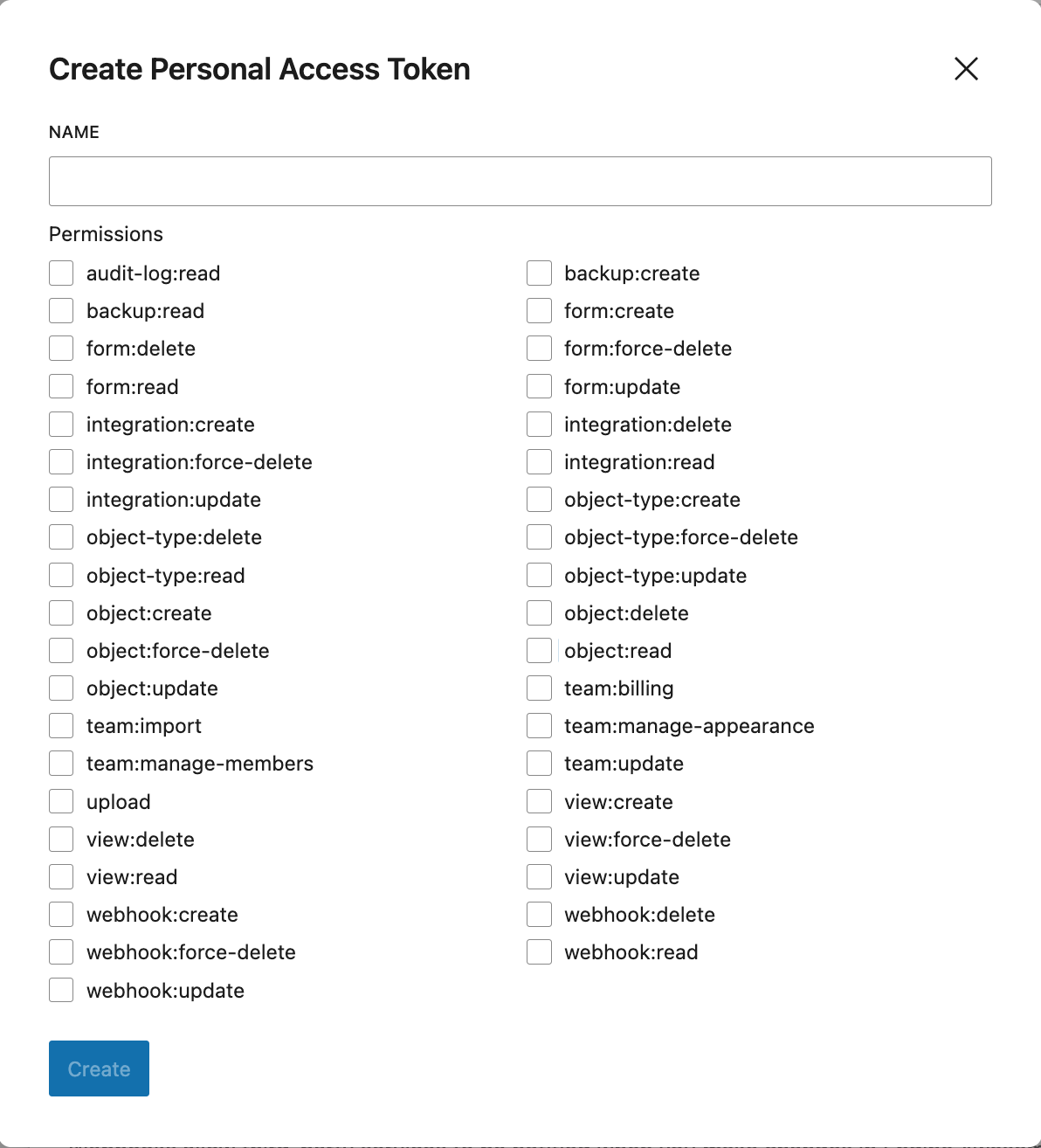Enable integration:create access
1041x1148 pixels.
pyautogui.click(x=60, y=424)
